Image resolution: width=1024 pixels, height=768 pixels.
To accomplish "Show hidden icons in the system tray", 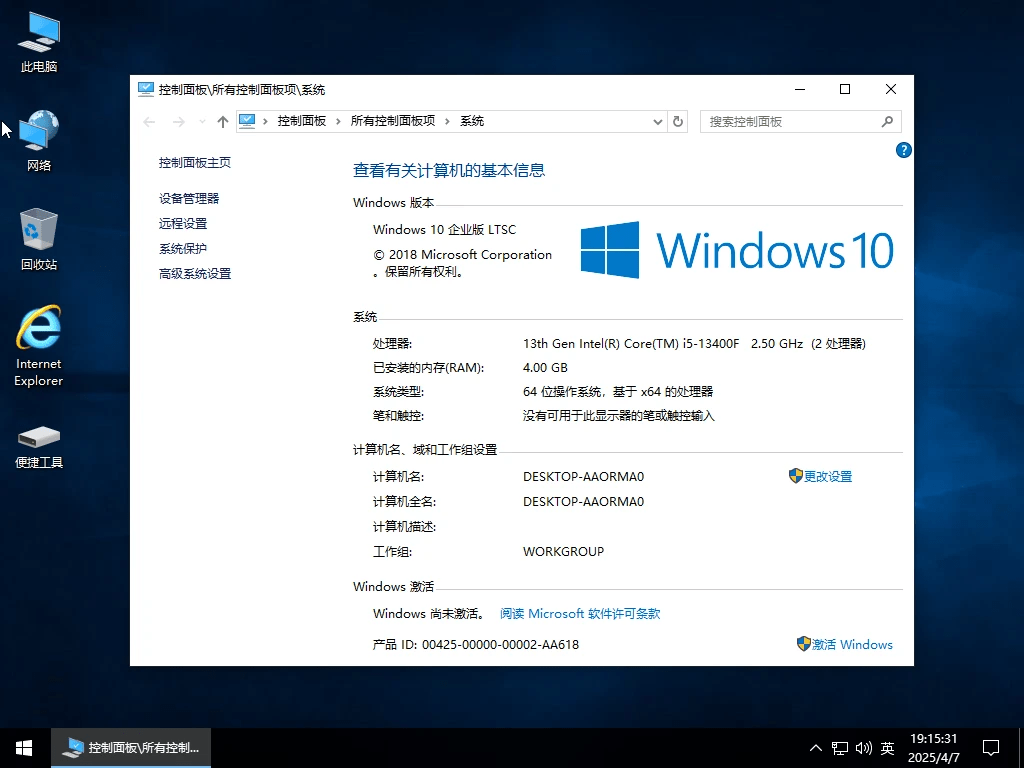I will pyautogui.click(x=816, y=747).
